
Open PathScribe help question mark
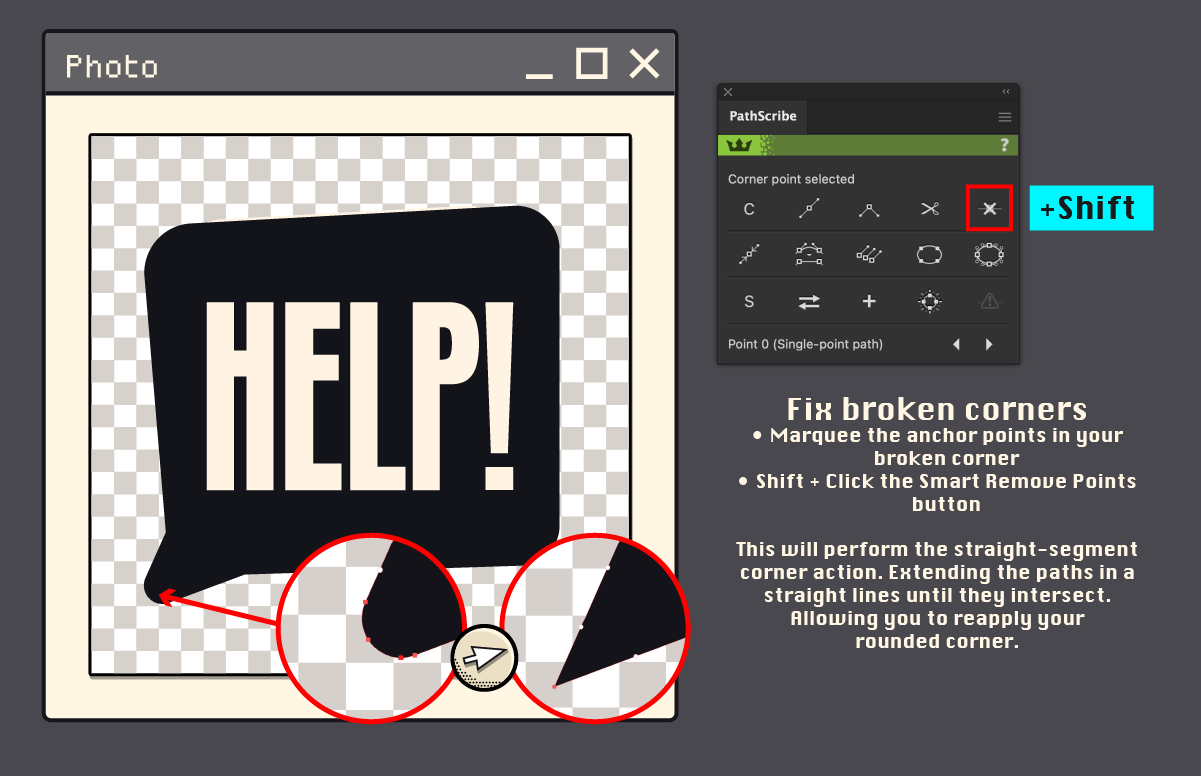[1005, 145]
